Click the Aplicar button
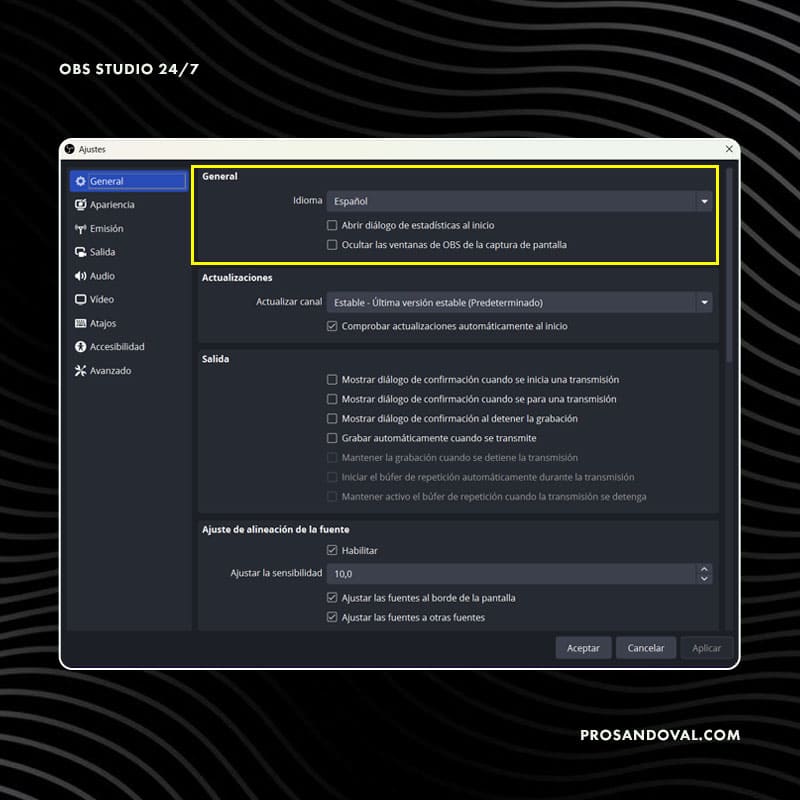 tap(707, 648)
